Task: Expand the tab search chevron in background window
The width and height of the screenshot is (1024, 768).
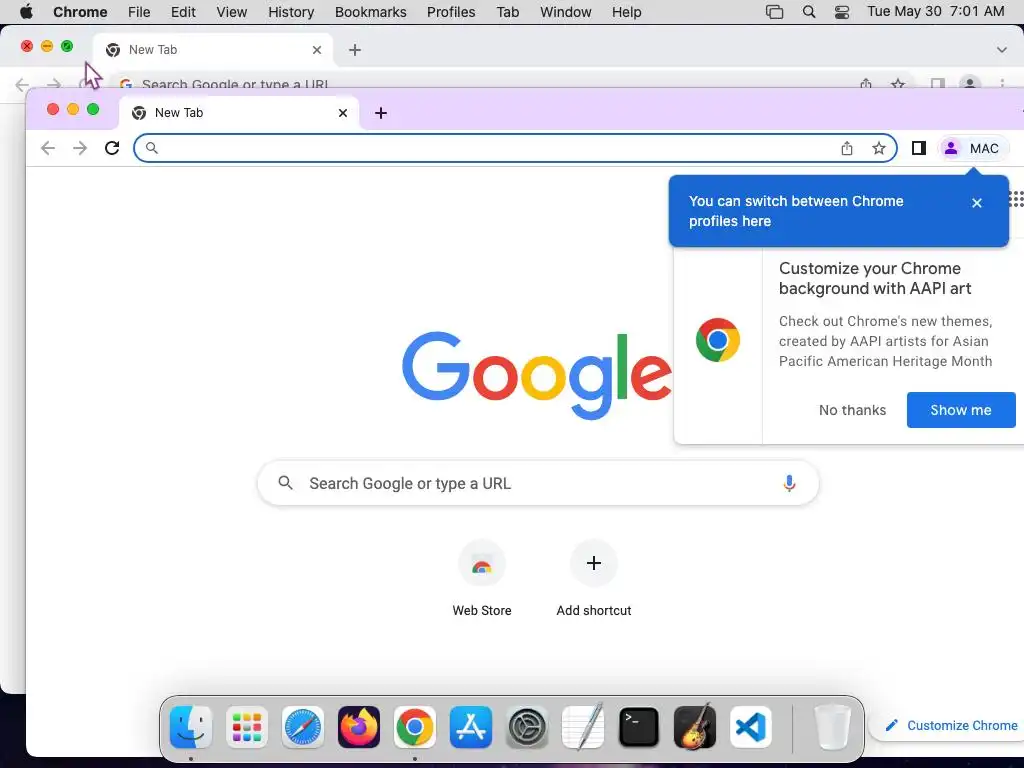Action: (x=1002, y=50)
